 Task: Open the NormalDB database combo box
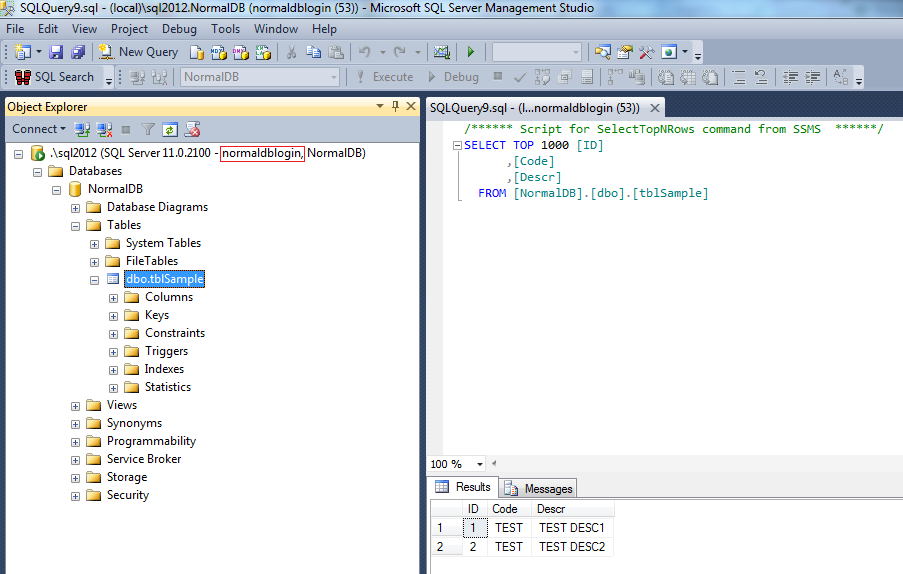(x=260, y=77)
